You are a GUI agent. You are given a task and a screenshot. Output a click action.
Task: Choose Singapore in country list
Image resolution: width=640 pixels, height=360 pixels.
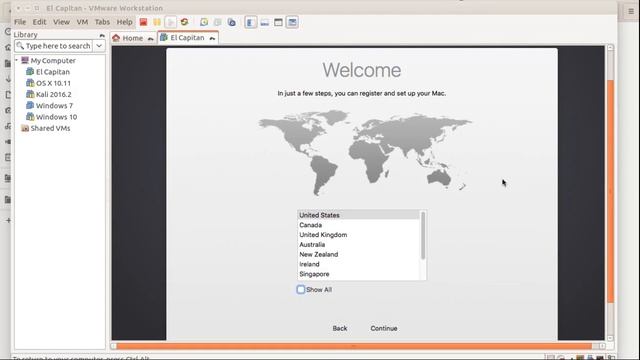358,274
